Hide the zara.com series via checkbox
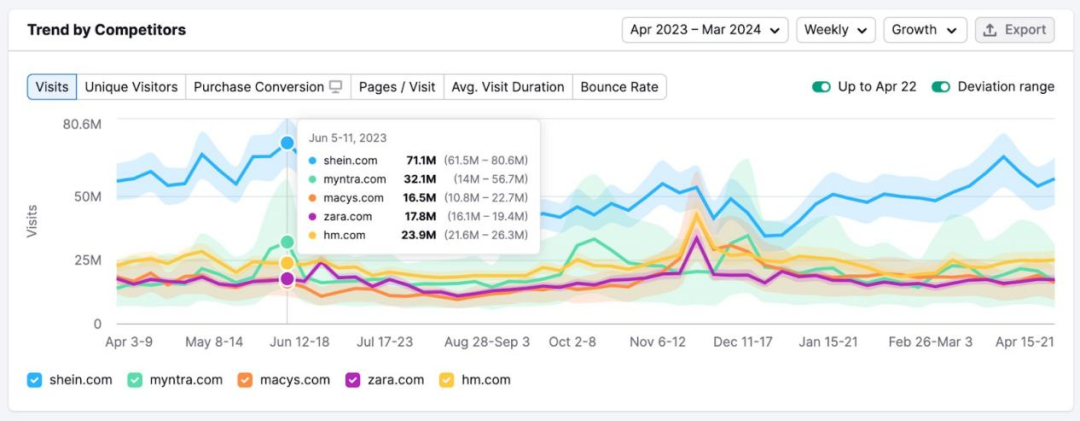This screenshot has width=1080, height=421. (352, 380)
